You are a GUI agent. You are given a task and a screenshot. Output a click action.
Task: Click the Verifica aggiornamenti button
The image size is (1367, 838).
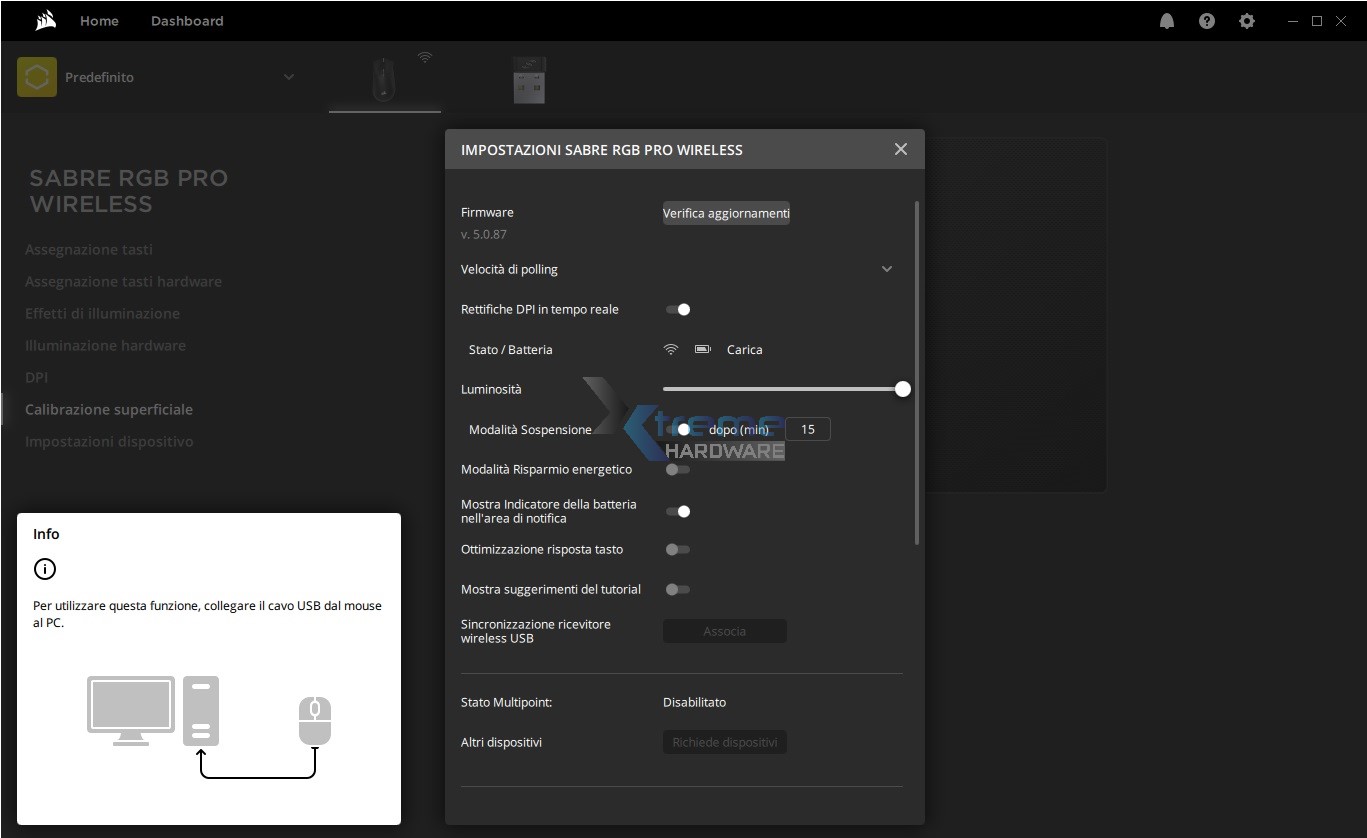tap(726, 213)
